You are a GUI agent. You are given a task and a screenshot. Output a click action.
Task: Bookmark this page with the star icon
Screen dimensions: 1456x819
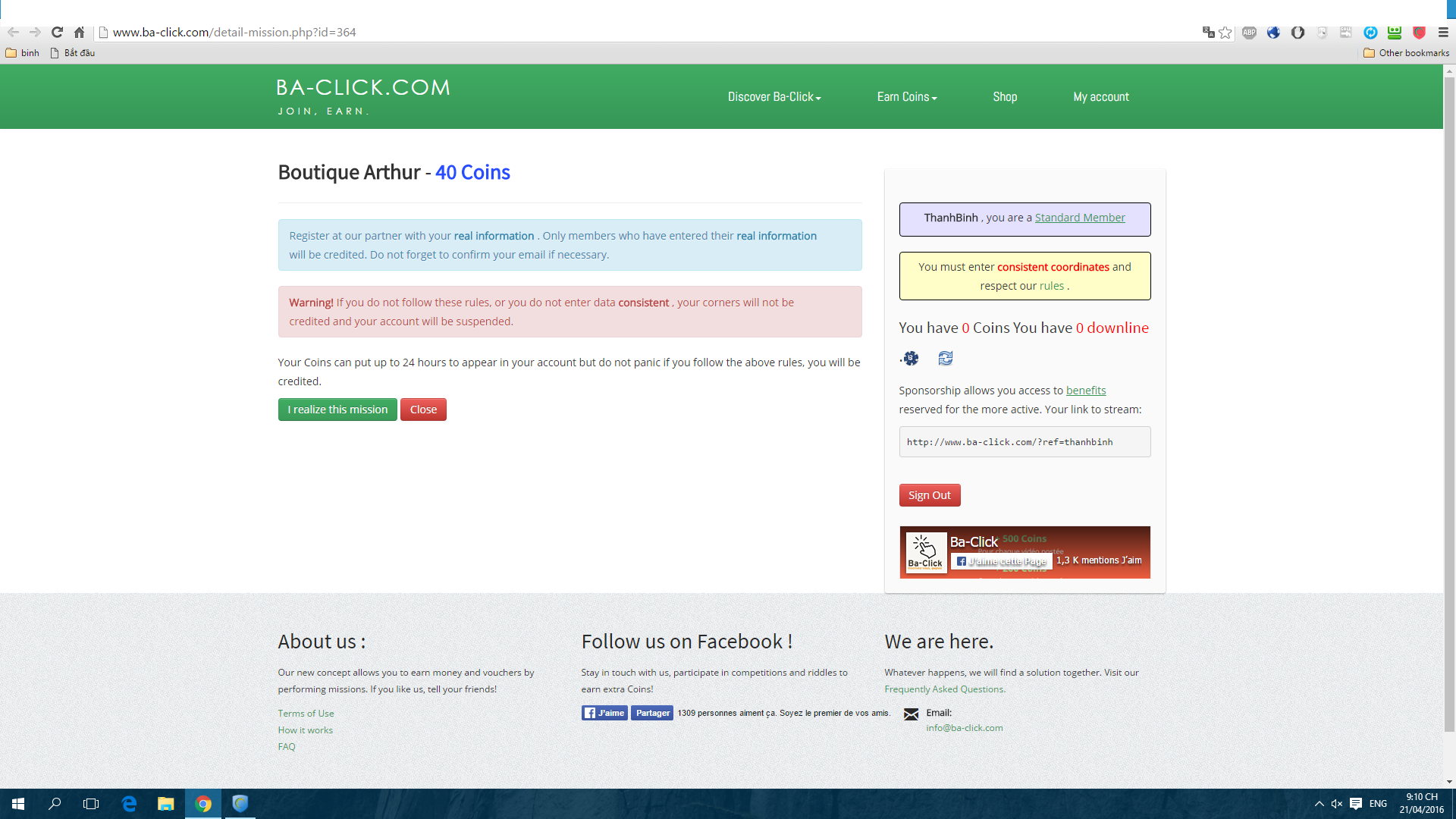click(1225, 33)
